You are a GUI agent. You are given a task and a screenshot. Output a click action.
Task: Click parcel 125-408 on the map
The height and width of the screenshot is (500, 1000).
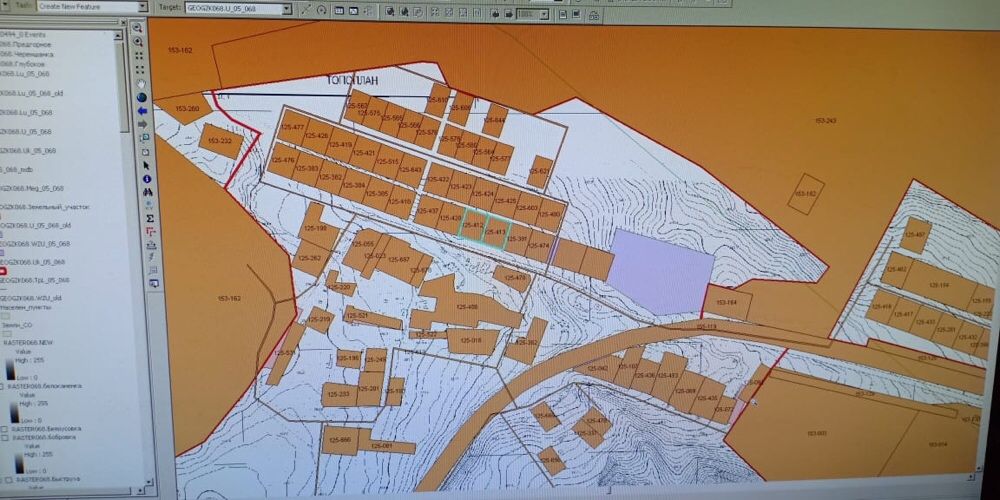pyautogui.click(x=469, y=307)
